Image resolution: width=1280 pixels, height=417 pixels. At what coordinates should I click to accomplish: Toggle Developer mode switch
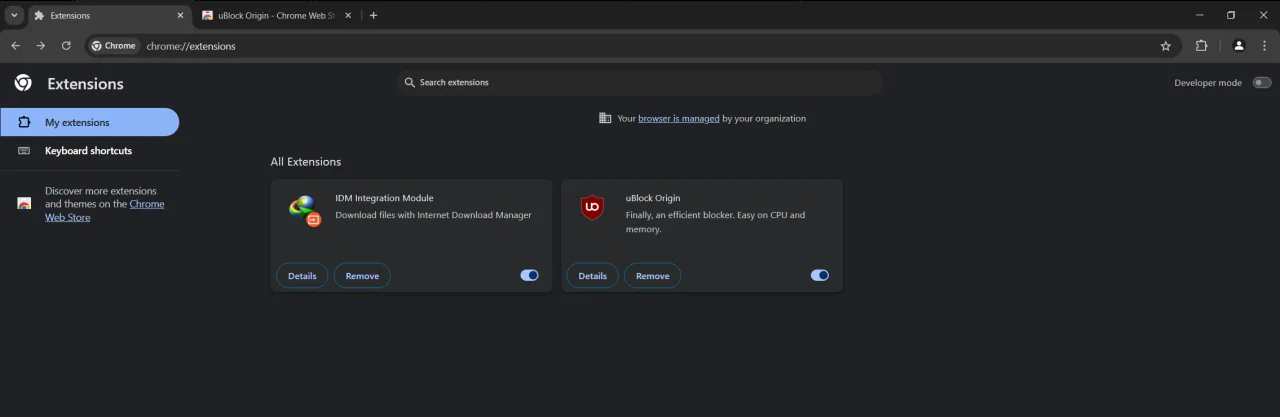[x=1262, y=83]
